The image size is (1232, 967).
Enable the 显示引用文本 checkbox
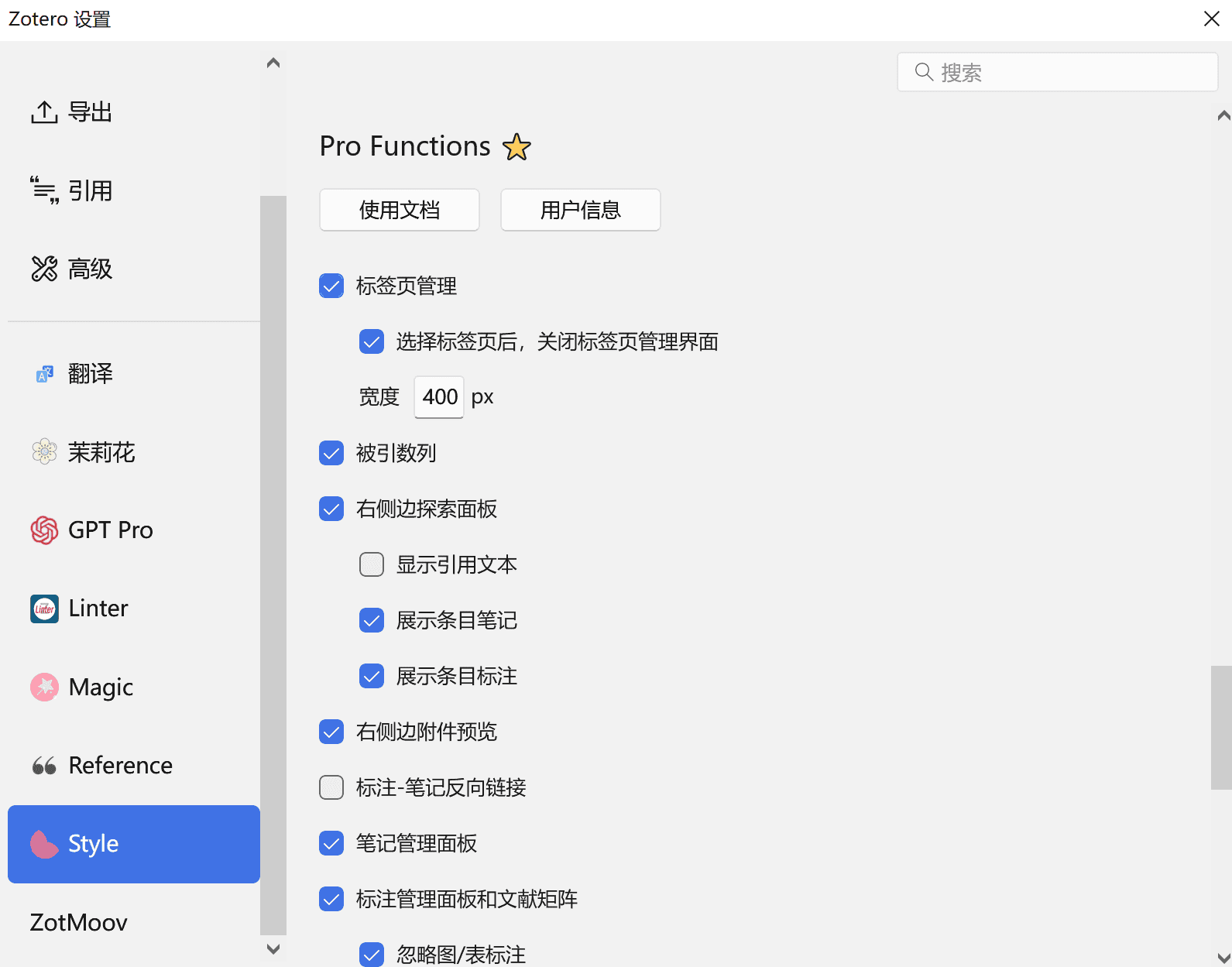coord(372,564)
